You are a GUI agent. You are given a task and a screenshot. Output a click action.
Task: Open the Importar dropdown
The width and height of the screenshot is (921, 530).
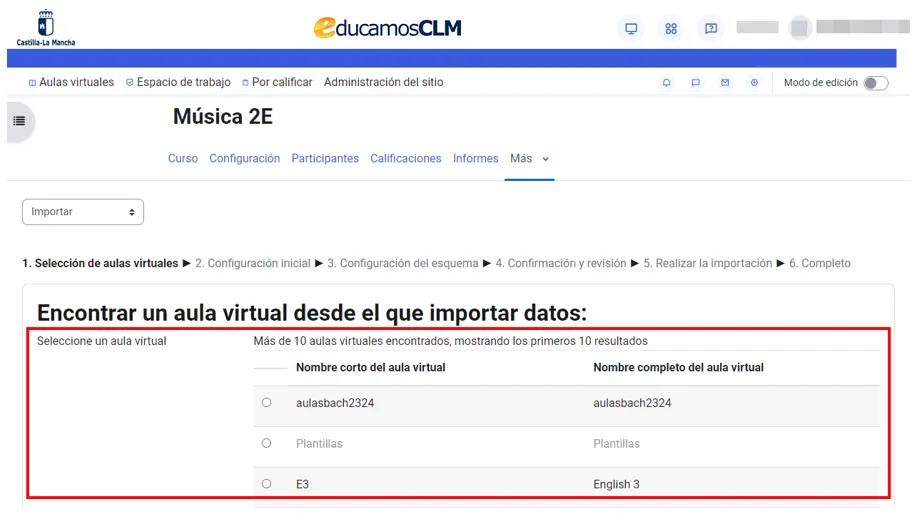click(x=83, y=212)
